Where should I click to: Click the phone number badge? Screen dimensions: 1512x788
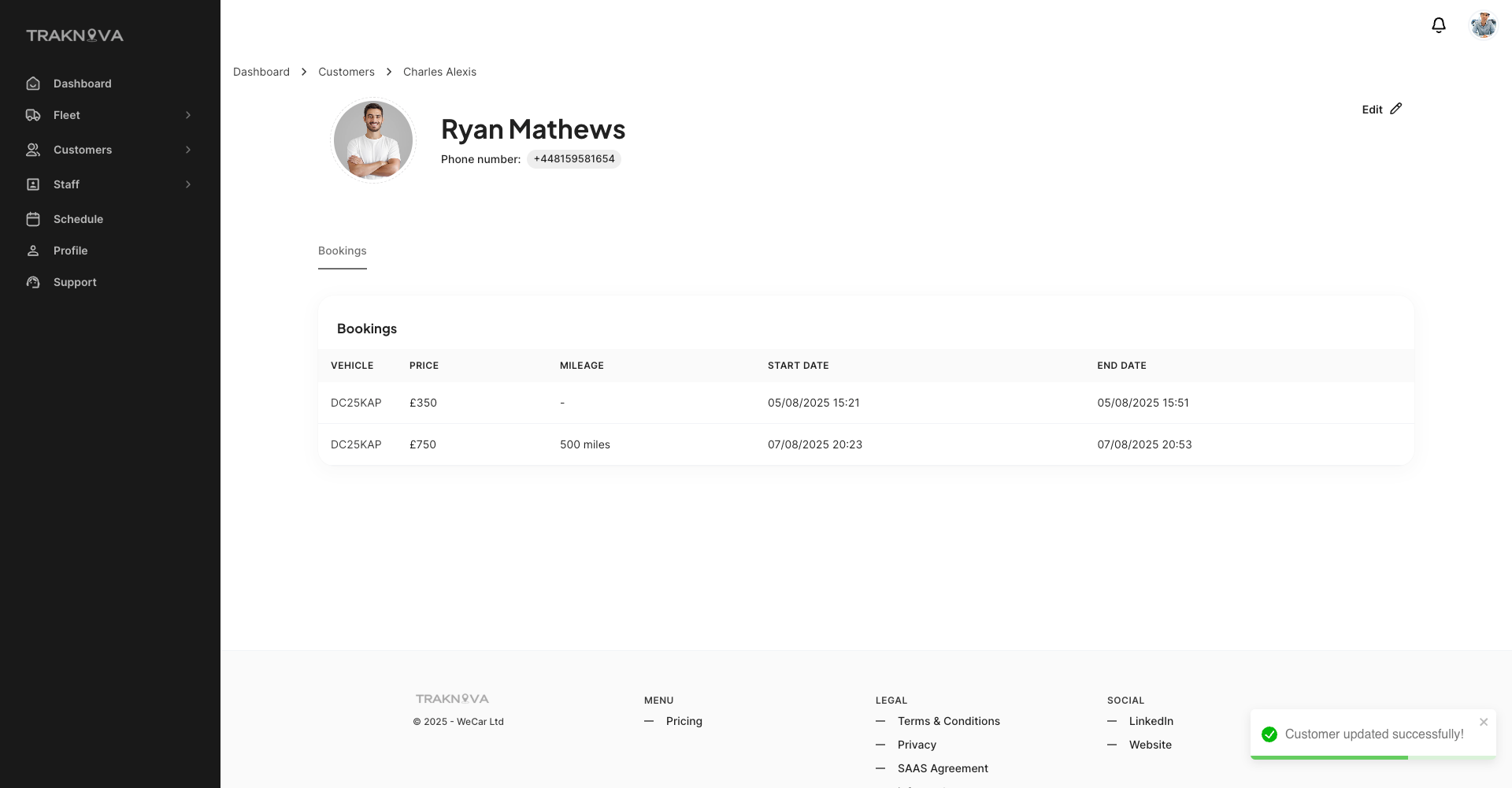[x=573, y=159]
